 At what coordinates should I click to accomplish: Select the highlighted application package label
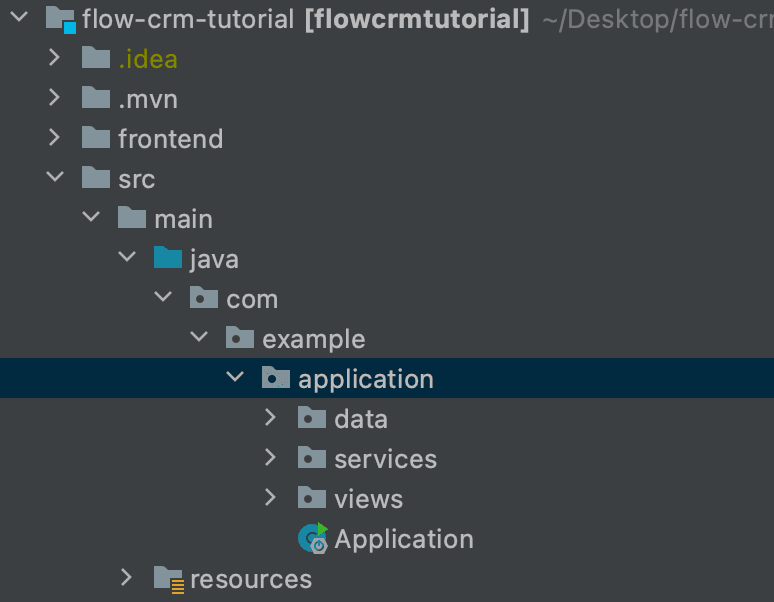(366, 379)
